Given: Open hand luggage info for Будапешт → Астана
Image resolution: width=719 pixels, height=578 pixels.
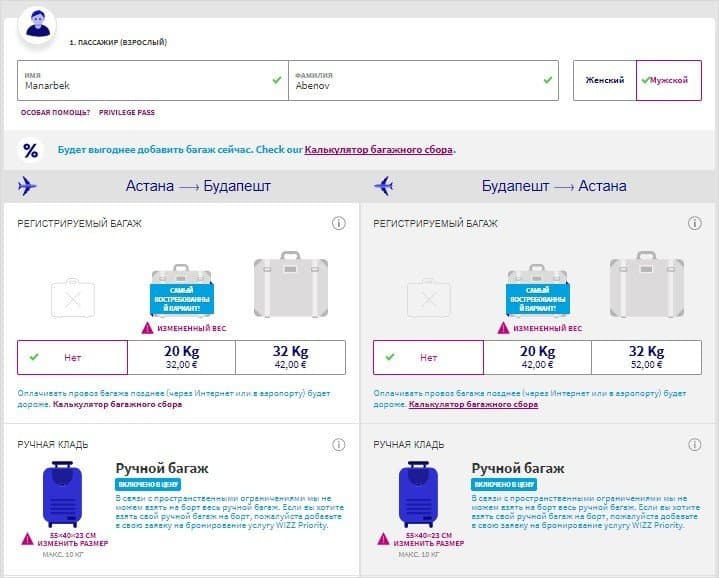Looking at the screenshot, I should 694,445.
